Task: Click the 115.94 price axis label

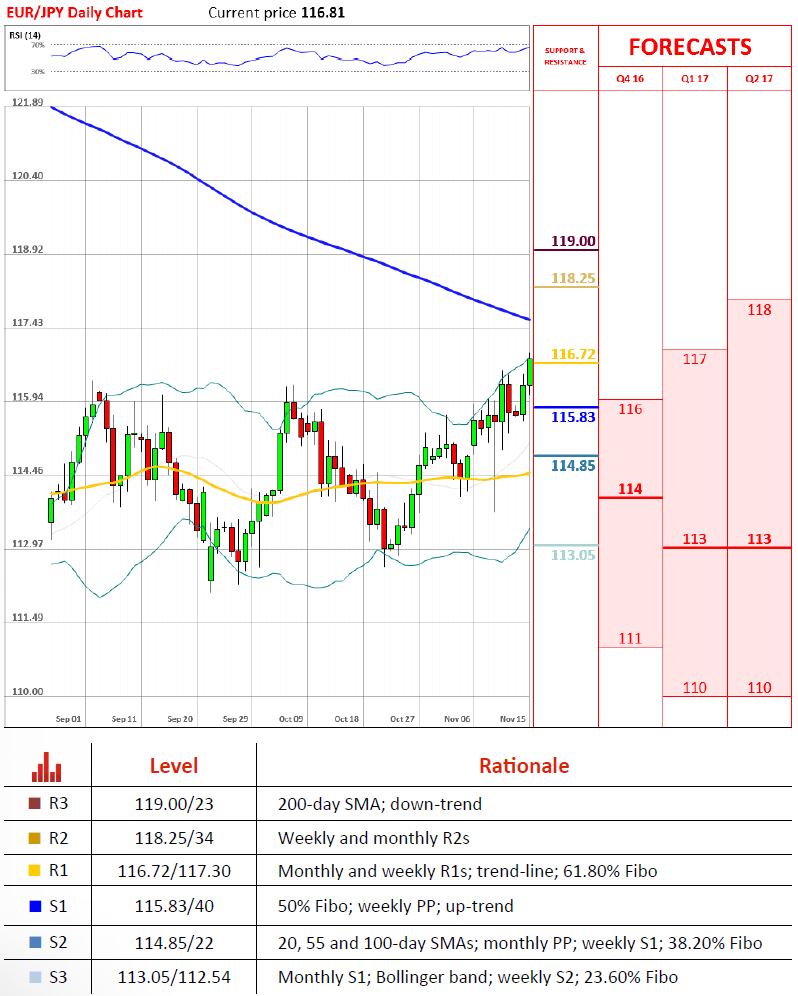Action: point(28,397)
